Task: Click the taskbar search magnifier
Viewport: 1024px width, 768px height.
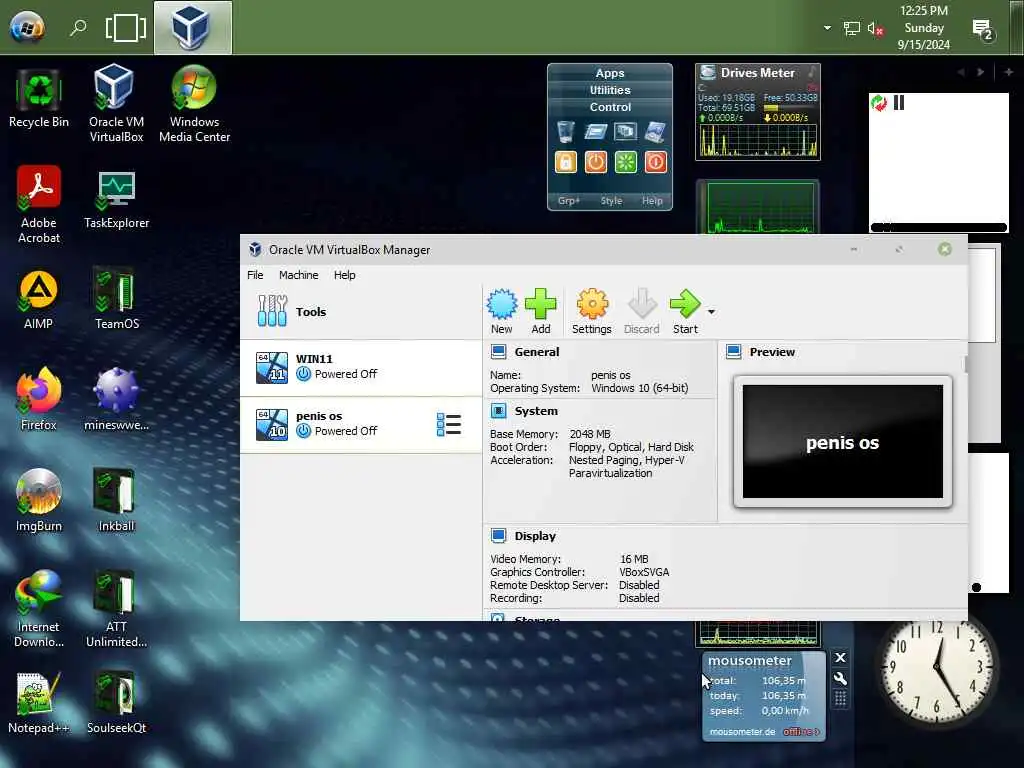Action: click(x=78, y=27)
